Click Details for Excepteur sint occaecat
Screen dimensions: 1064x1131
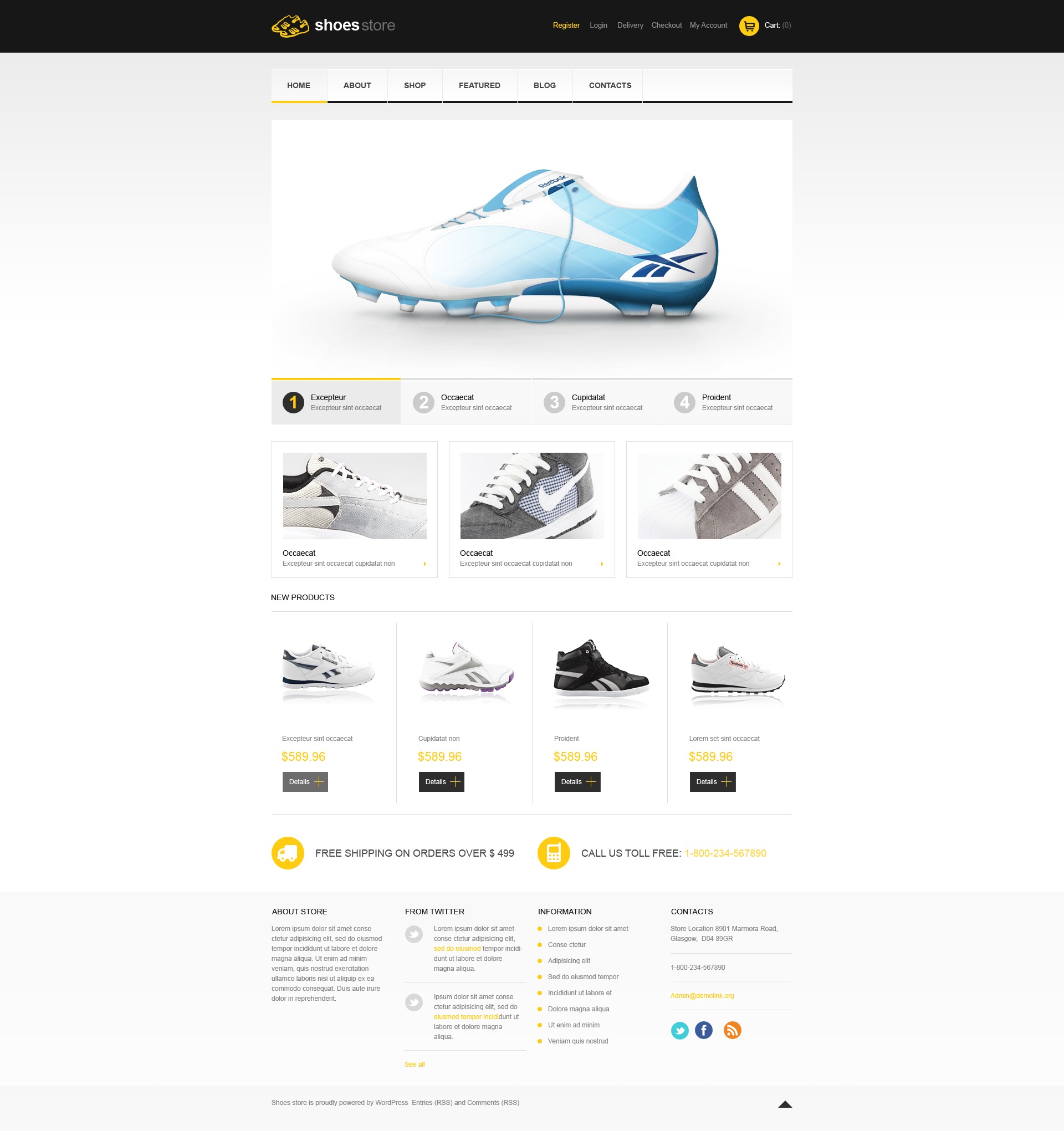click(305, 782)
